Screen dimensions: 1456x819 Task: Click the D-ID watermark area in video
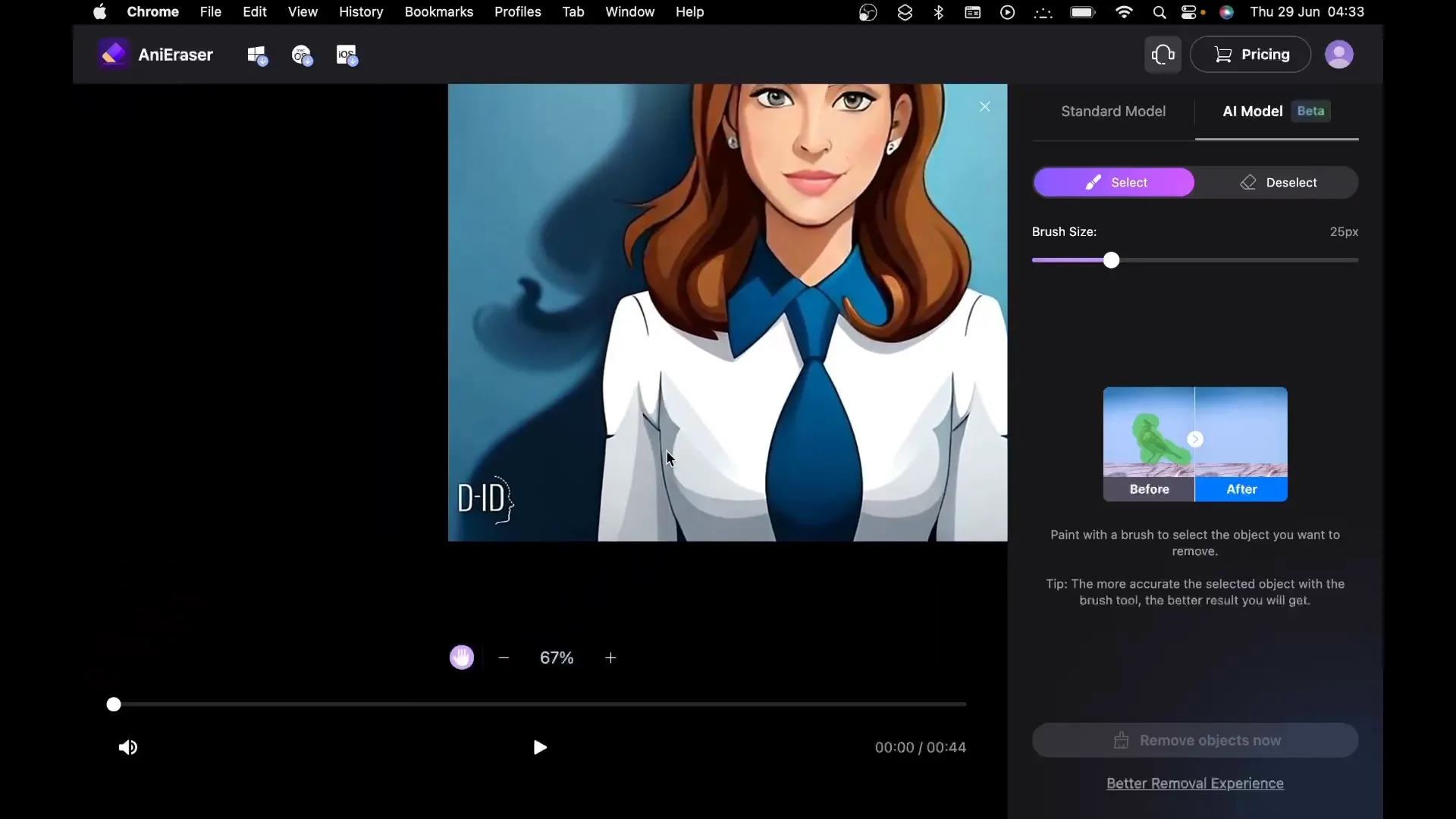point(486,499)
